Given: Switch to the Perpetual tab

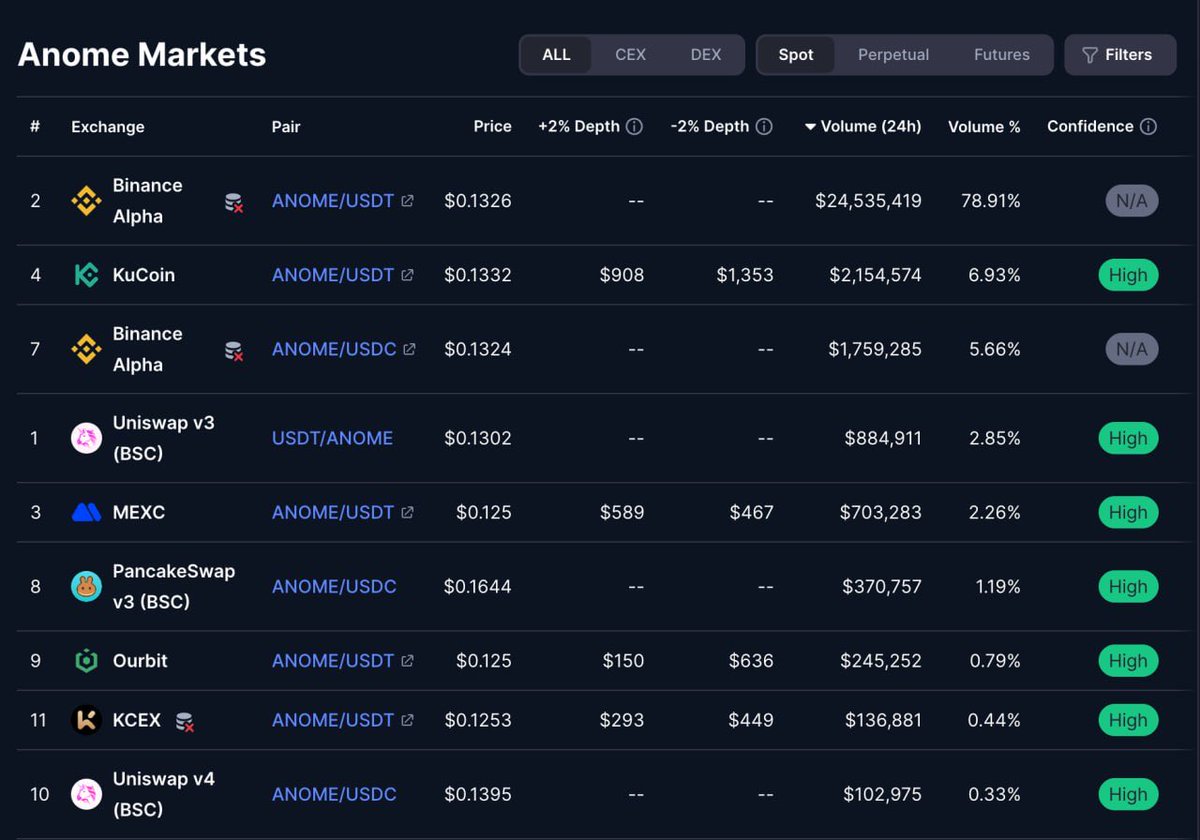Looking at the screenshot, I should 893,55.
